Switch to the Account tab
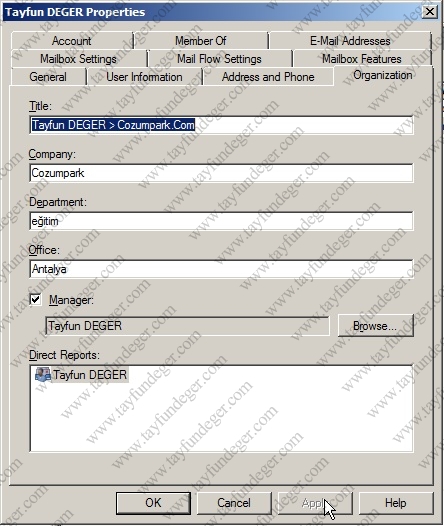The width and height of the screenshot is (444, 526). click(x=71, y=41)
